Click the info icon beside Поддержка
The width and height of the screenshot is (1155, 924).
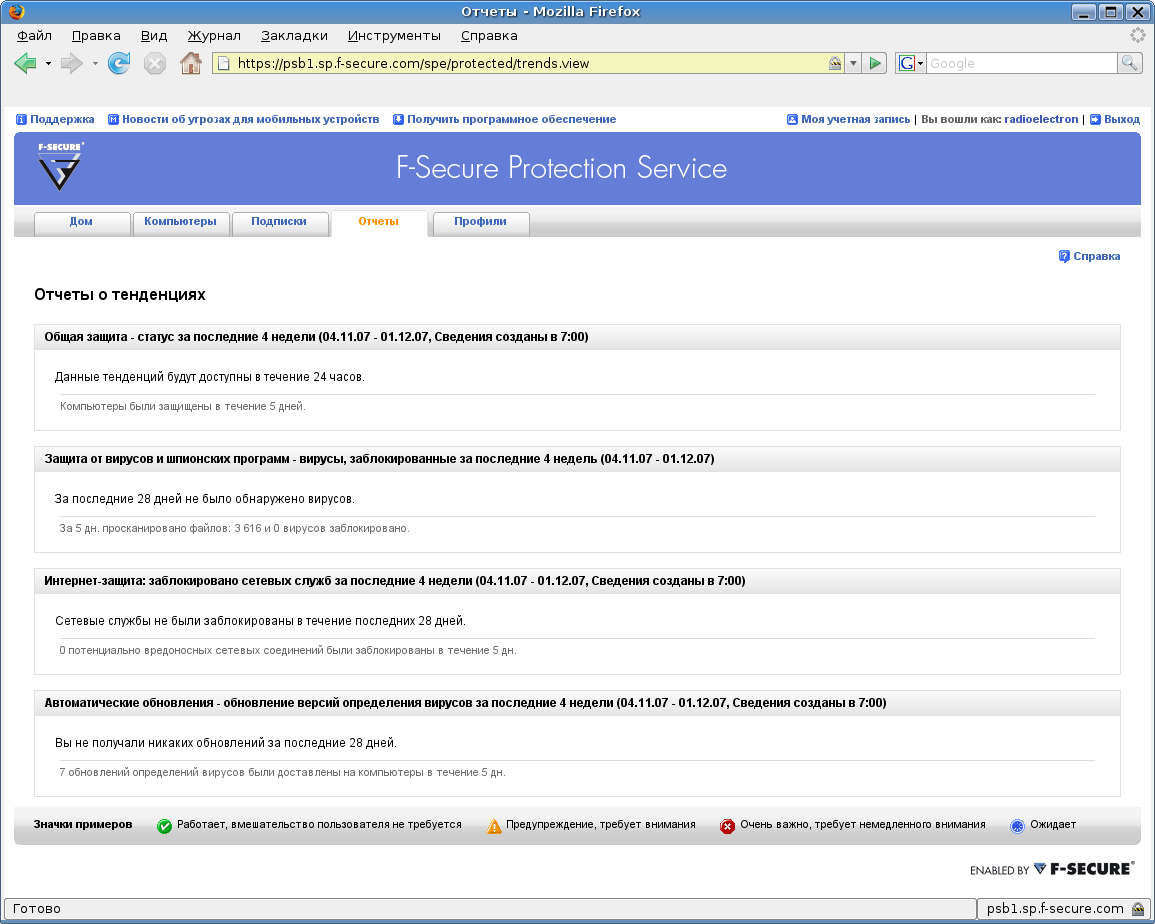coord(21,119)
